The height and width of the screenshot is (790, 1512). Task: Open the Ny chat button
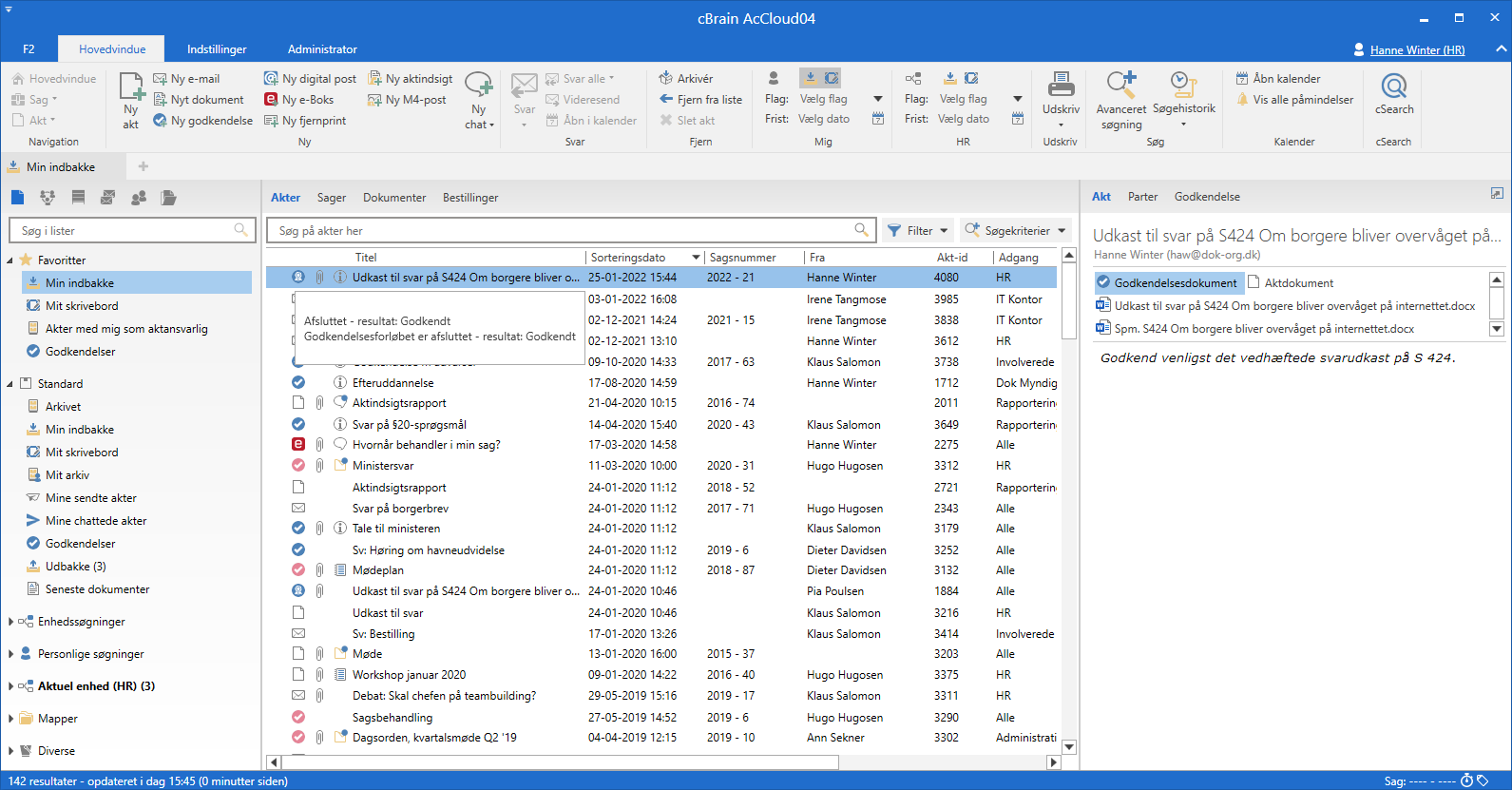coord(479,101)
